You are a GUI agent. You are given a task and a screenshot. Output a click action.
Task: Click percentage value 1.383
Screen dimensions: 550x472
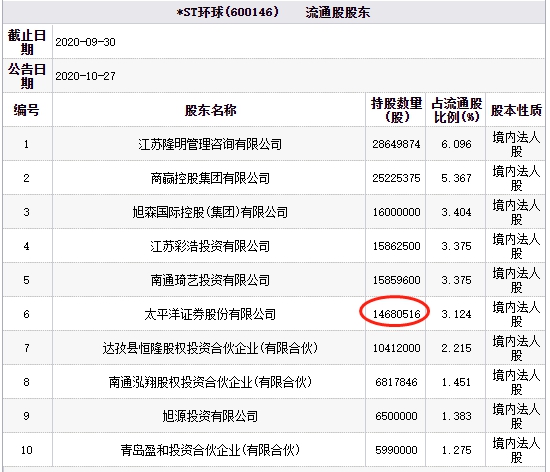click(456, 416)
